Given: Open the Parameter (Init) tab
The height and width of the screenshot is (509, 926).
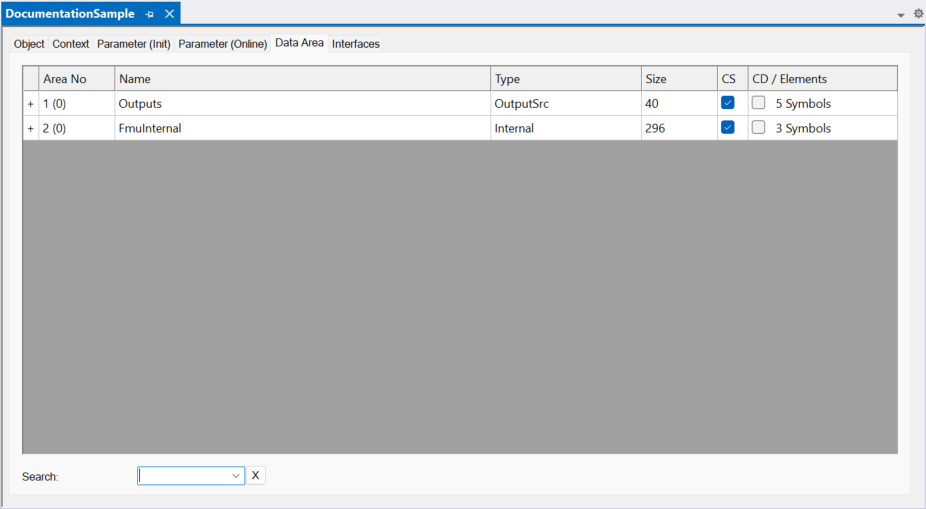Looking at the screenshot, I should (133, 44).
